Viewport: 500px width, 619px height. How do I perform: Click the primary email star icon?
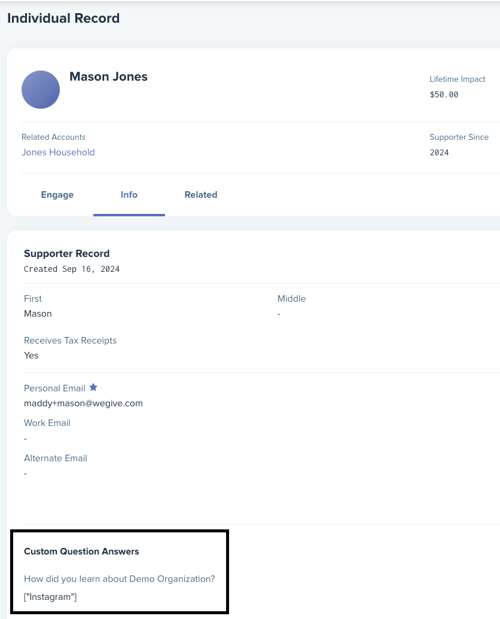pyautogui.click(x=93, y=387)
